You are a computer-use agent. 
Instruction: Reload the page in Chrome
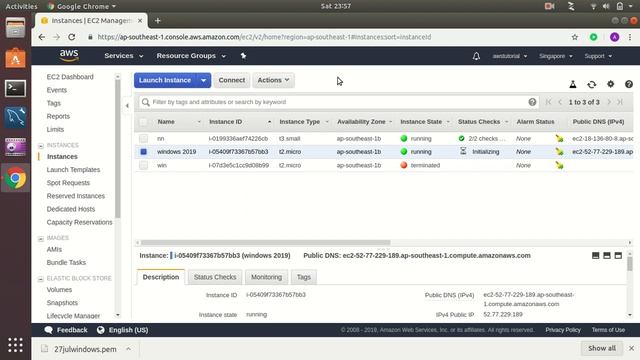tap(71, 37)
